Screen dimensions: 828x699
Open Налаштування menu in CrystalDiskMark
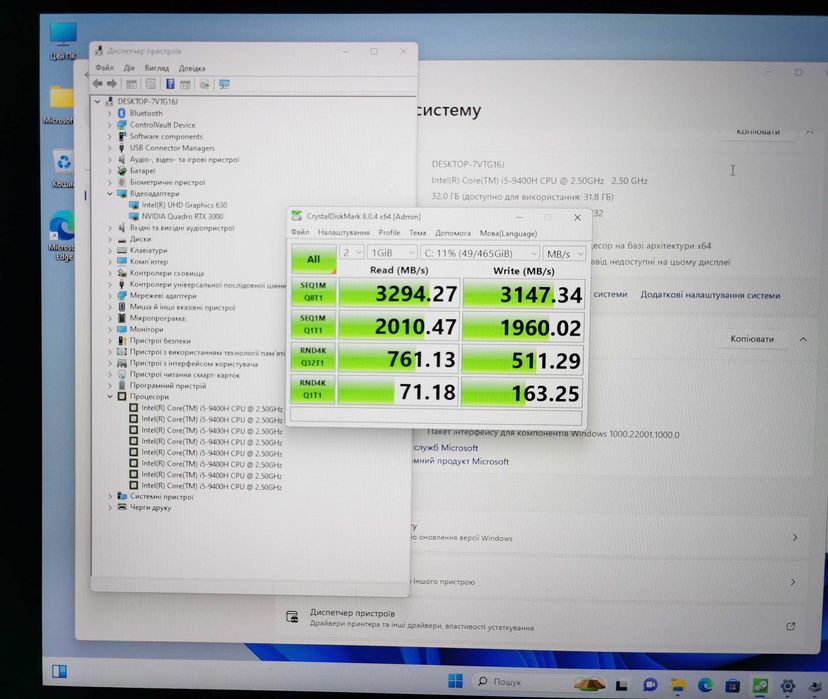point(344,232)
